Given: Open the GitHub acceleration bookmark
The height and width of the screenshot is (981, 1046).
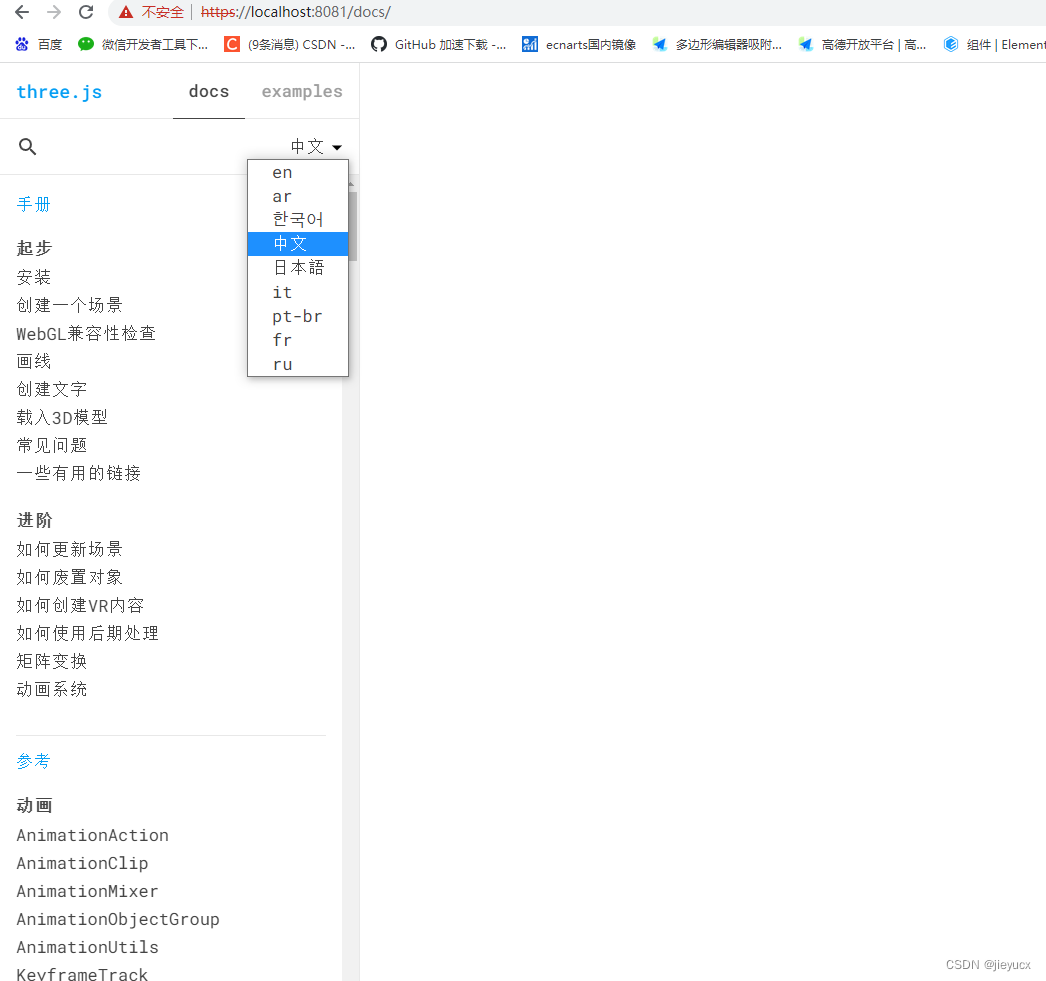Looking at the screenshot, I should [439, 45].
